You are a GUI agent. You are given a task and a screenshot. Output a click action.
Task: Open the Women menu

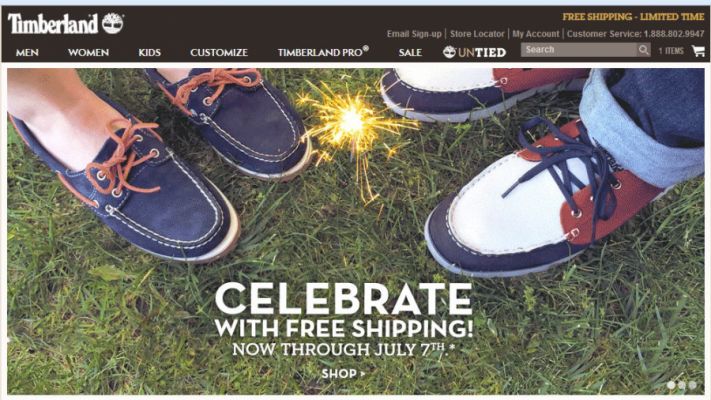point(88,53)
